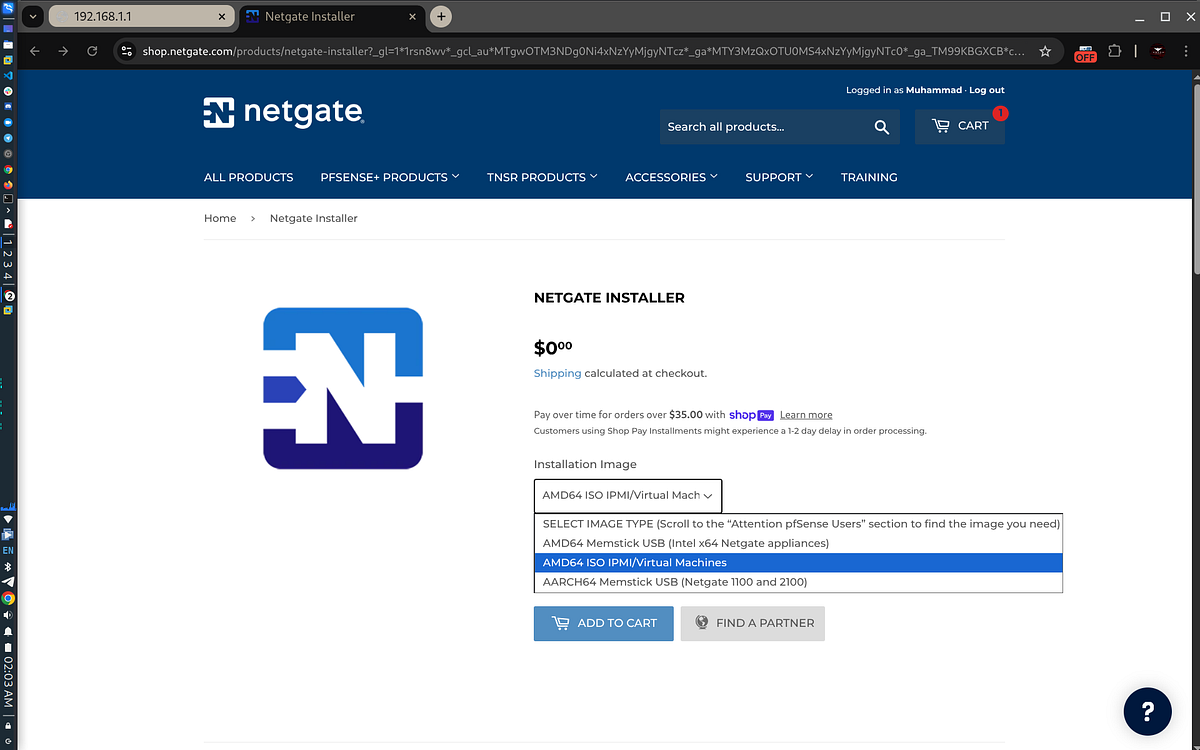Click the Log out link
The image size is (1200, 750).
click(987, 90)
